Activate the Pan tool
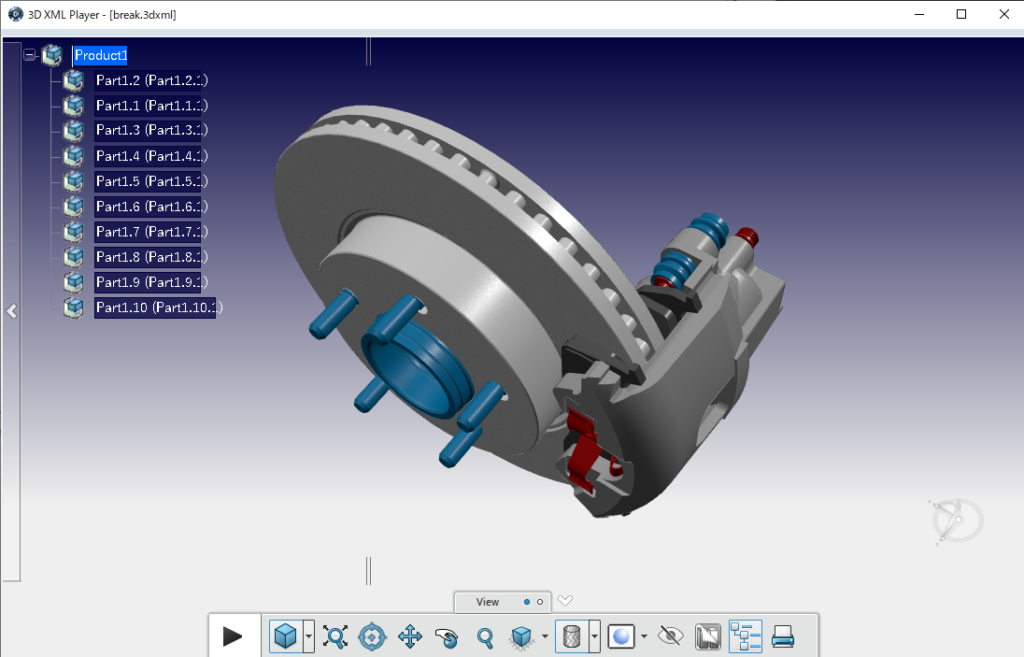1024x657 pixels. click(x=409, y=636)
